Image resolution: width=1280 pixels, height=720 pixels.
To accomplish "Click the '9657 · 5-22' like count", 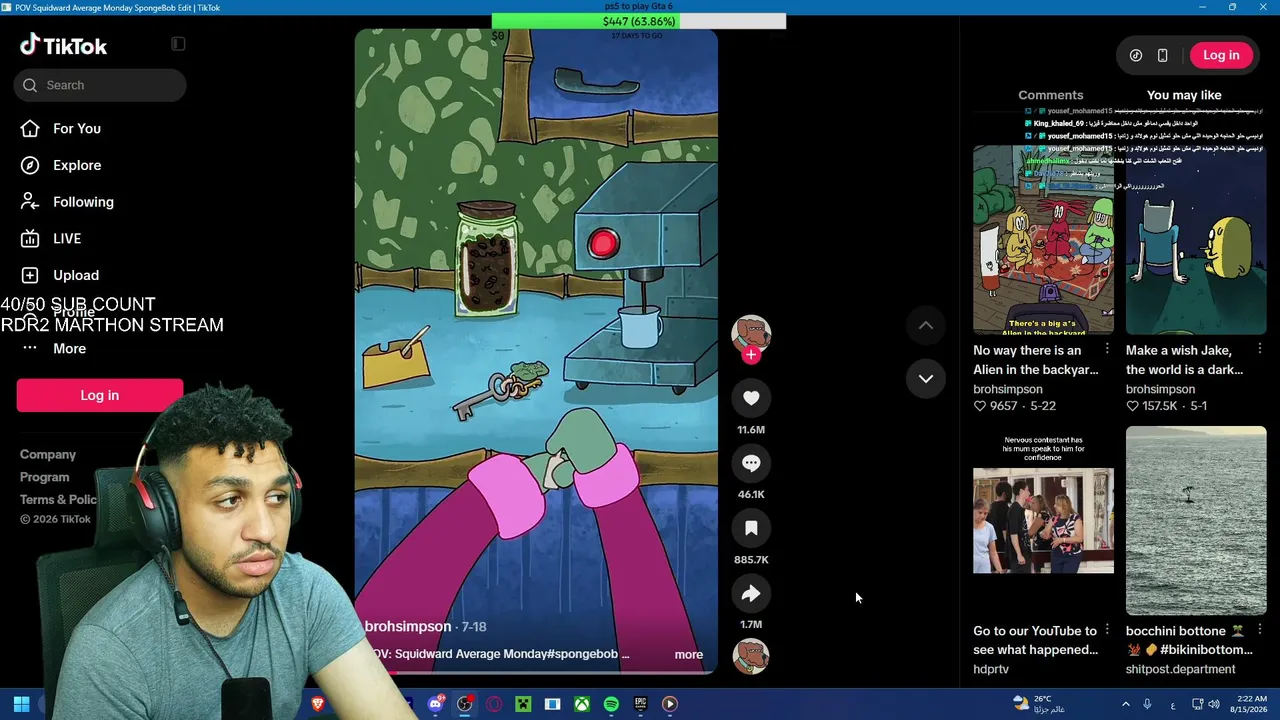I will point(1014,406).
